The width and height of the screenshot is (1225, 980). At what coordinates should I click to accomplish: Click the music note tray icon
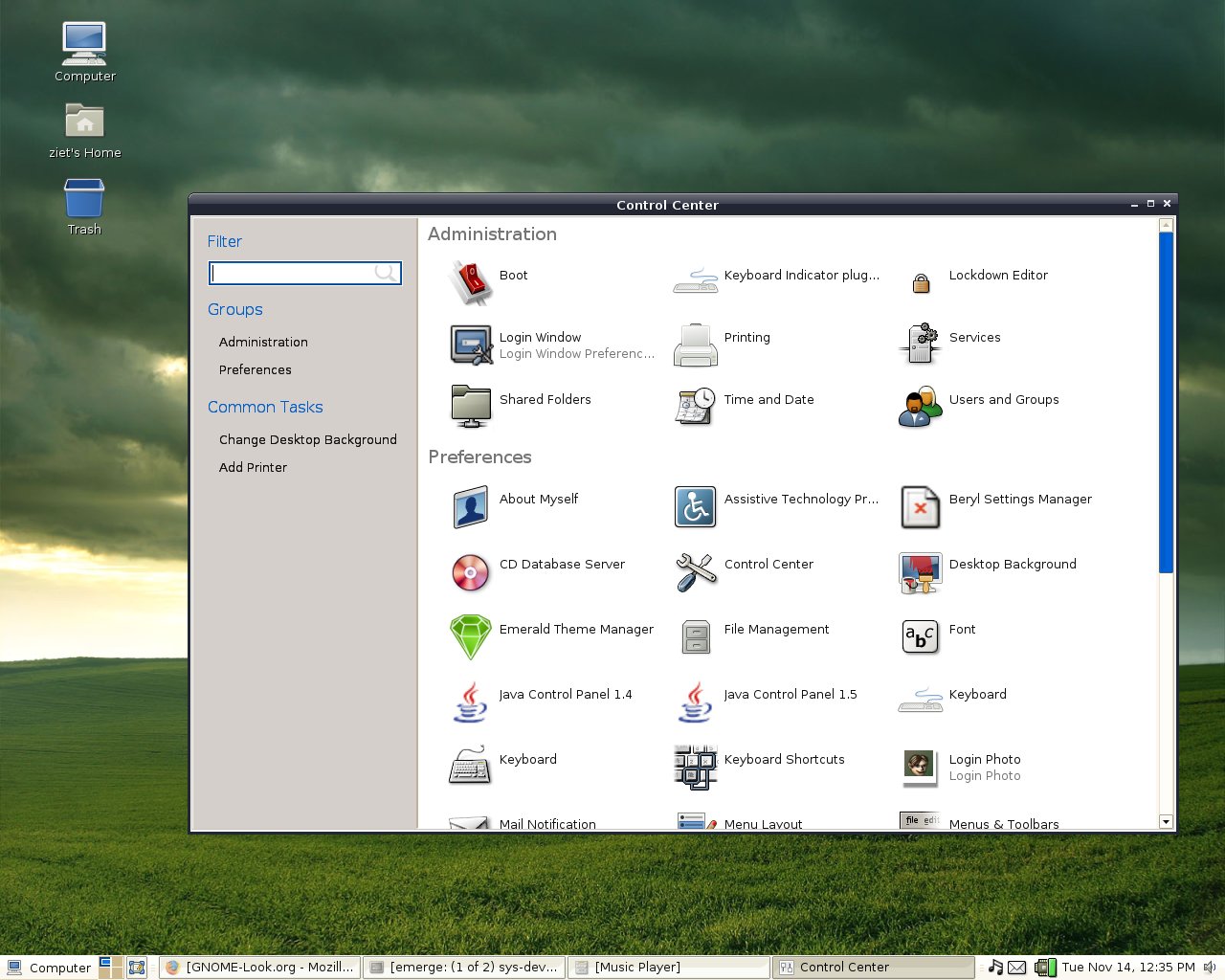point(995,968)
